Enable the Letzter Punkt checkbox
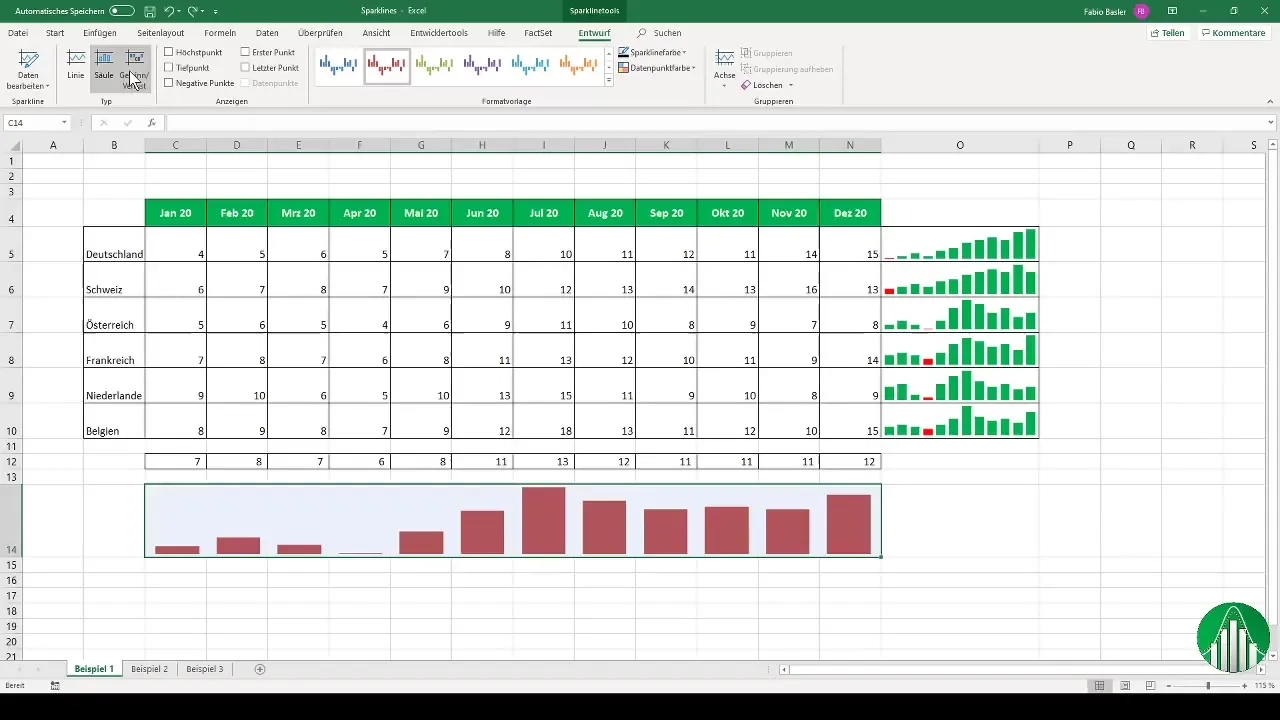The image size is (1280, 720). tap(246, 68)
